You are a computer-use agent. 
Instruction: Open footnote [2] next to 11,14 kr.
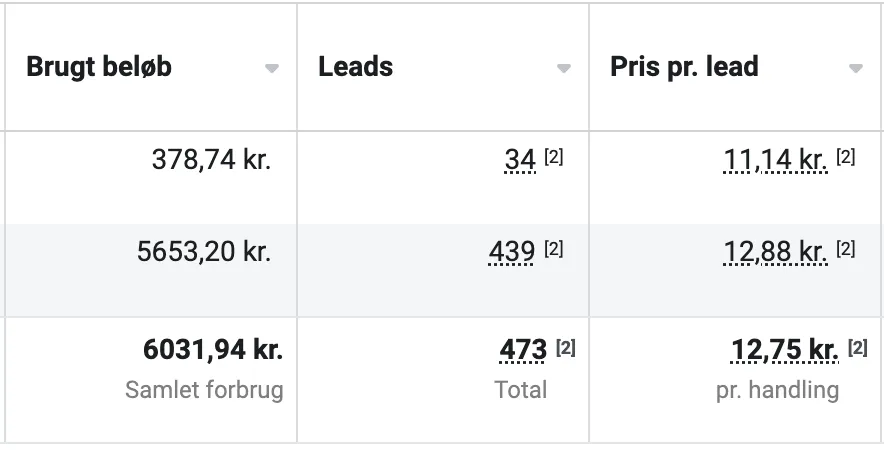tap(846, 157)
